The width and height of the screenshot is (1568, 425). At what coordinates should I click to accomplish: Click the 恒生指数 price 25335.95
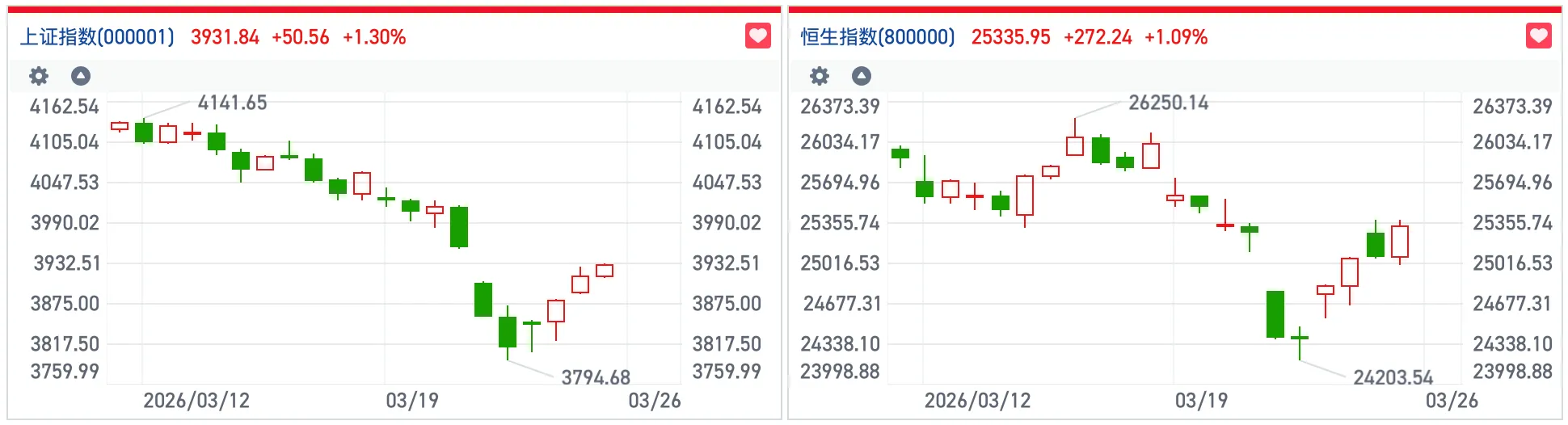[x=1010, y=37]
